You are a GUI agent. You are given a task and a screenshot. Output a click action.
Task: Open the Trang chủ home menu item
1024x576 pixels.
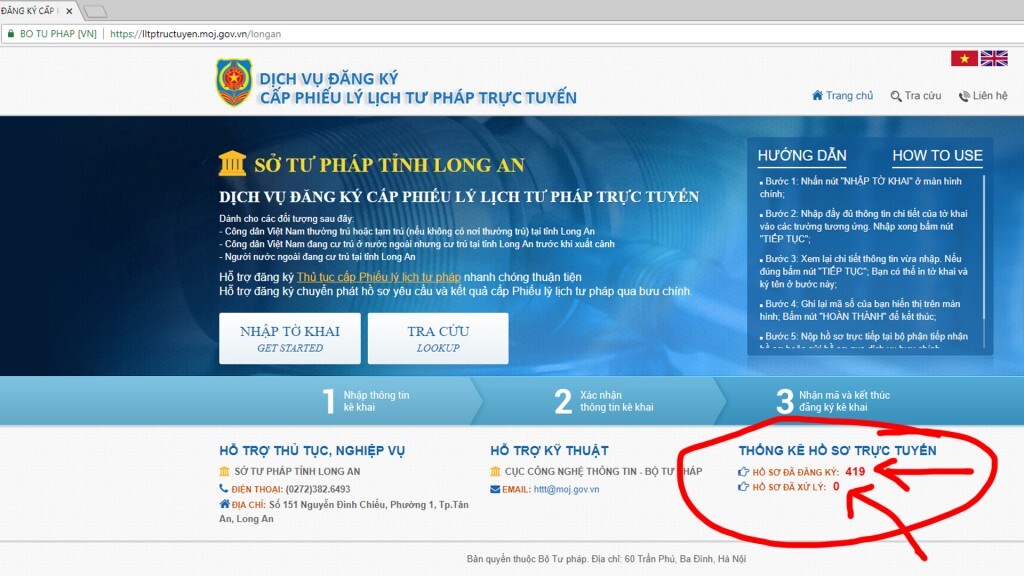(x=842, y=96)
